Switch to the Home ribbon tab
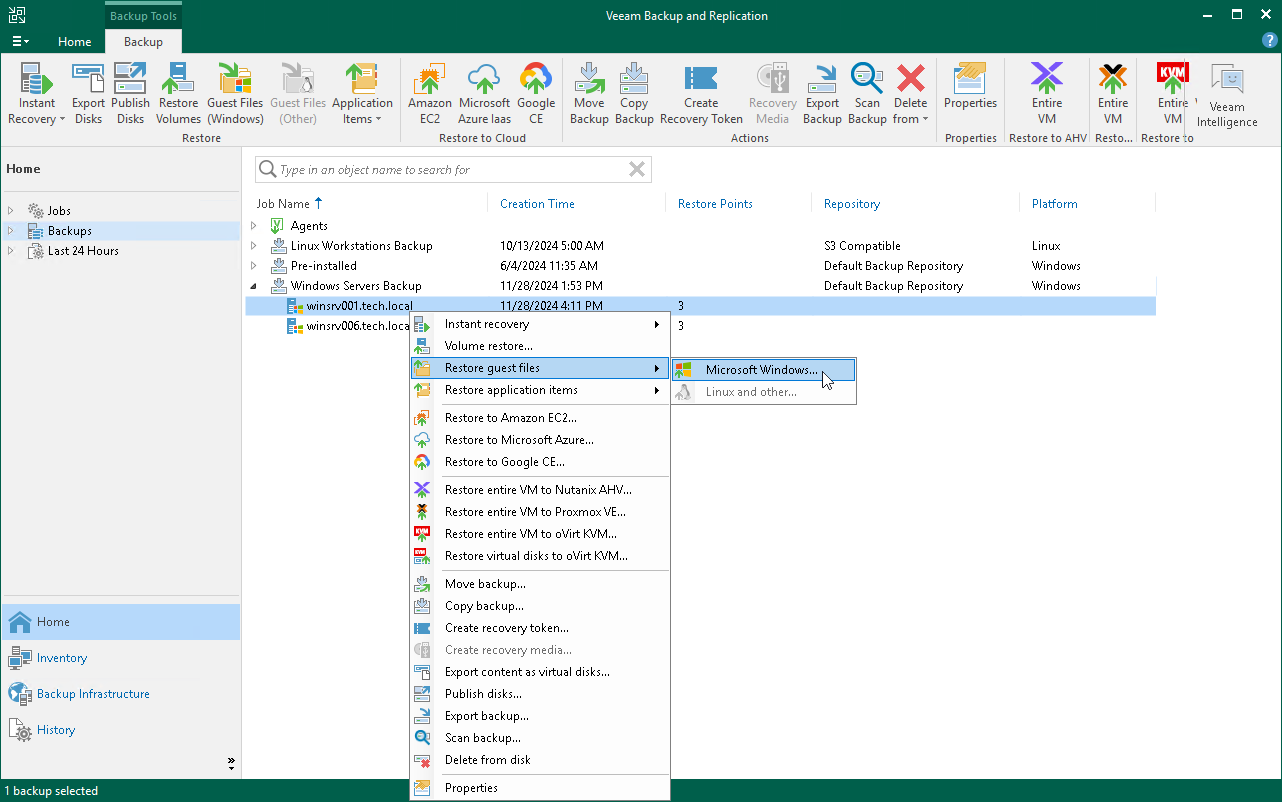 74,42
